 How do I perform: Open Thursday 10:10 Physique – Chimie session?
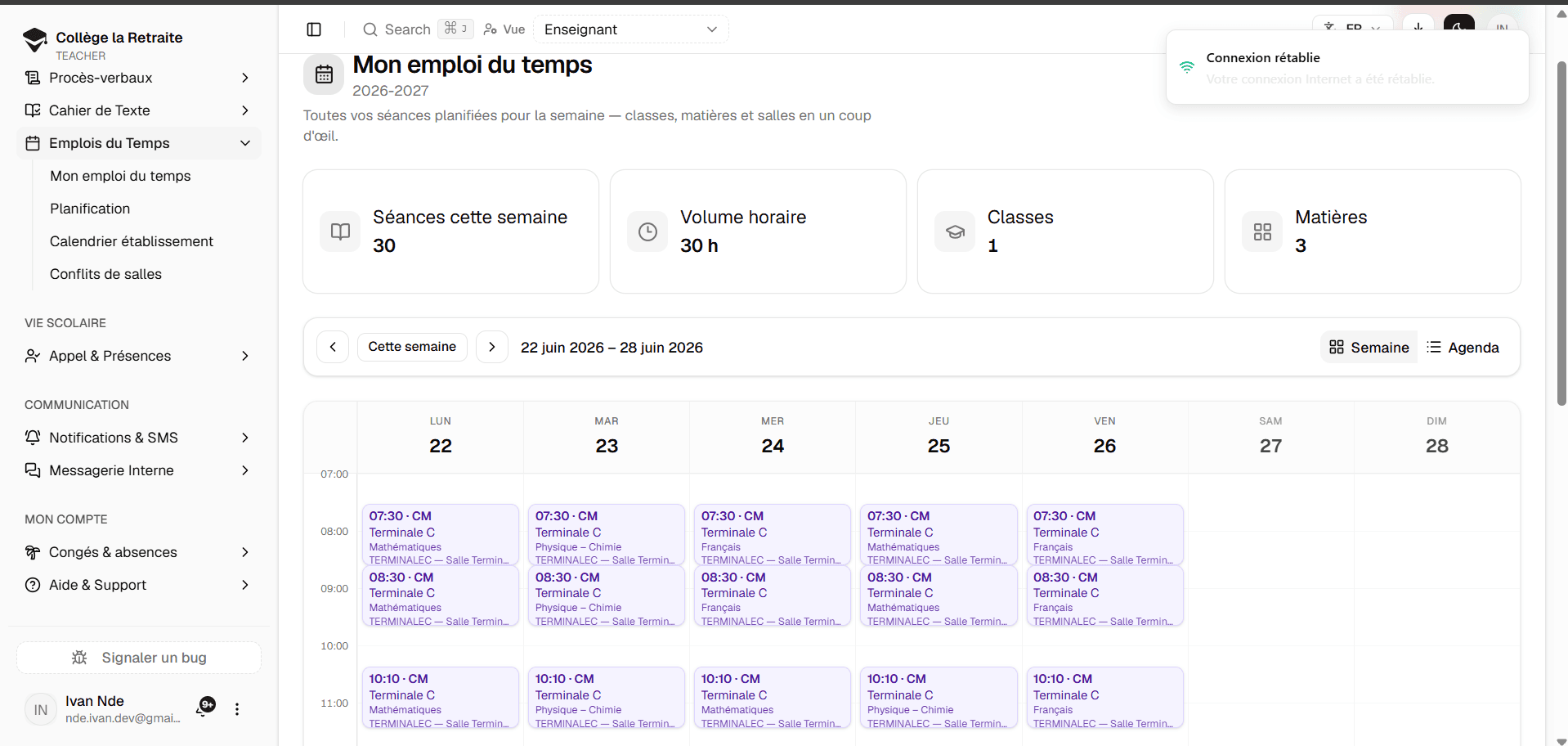[939, 698]
